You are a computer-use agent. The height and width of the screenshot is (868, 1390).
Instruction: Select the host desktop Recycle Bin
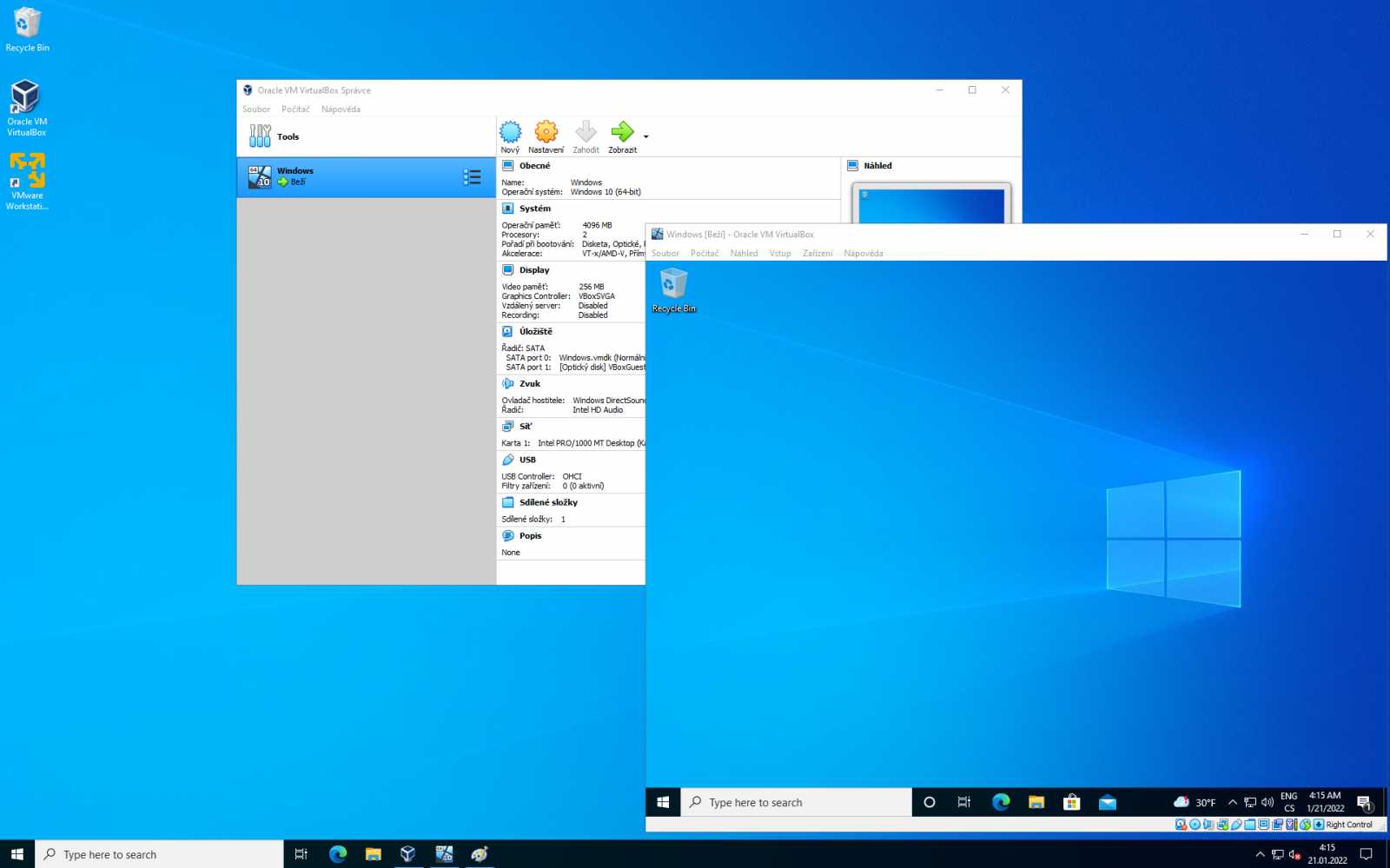coord(27,30)
